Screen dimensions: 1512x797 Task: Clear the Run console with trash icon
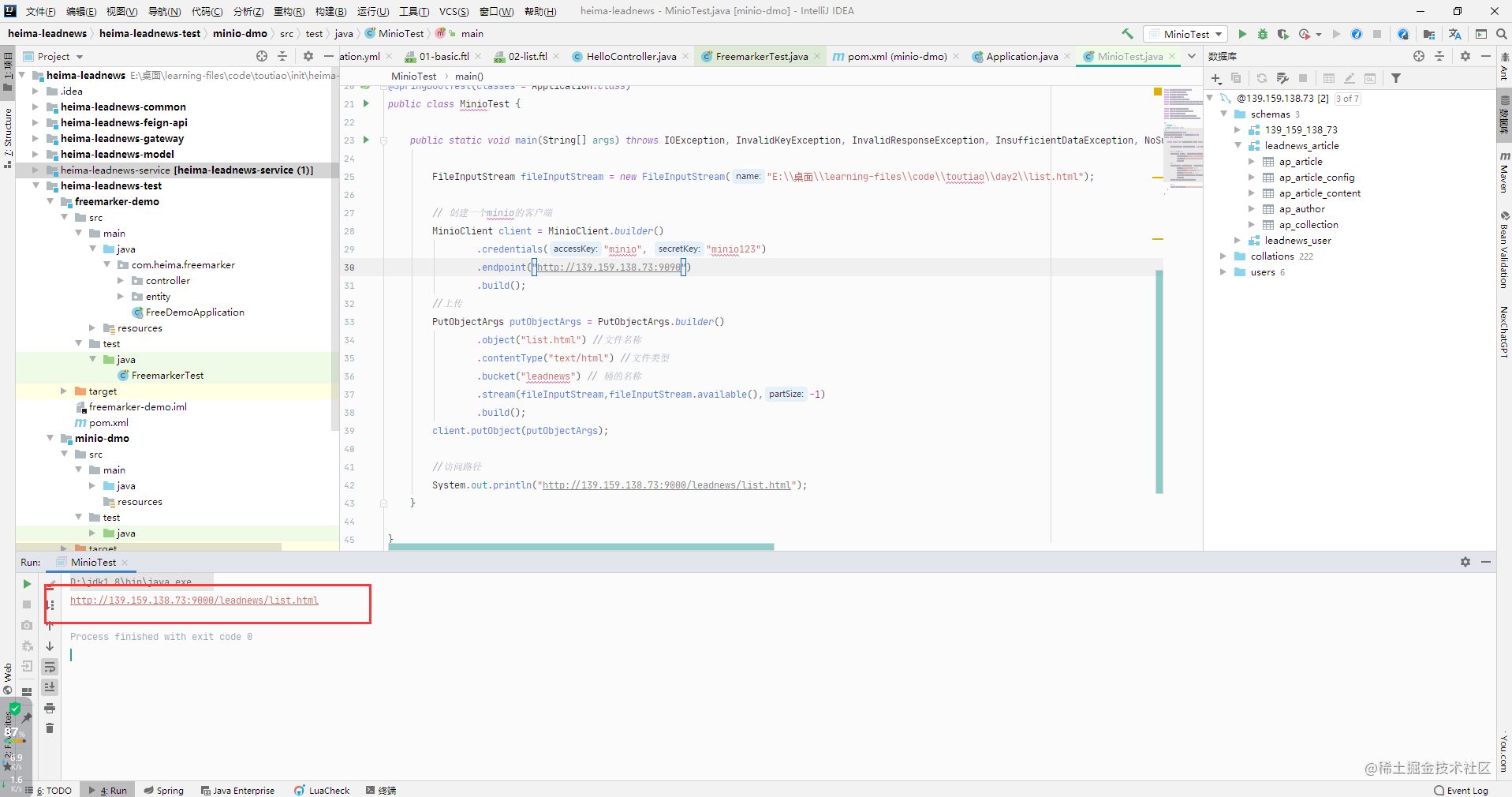point(50,728)
